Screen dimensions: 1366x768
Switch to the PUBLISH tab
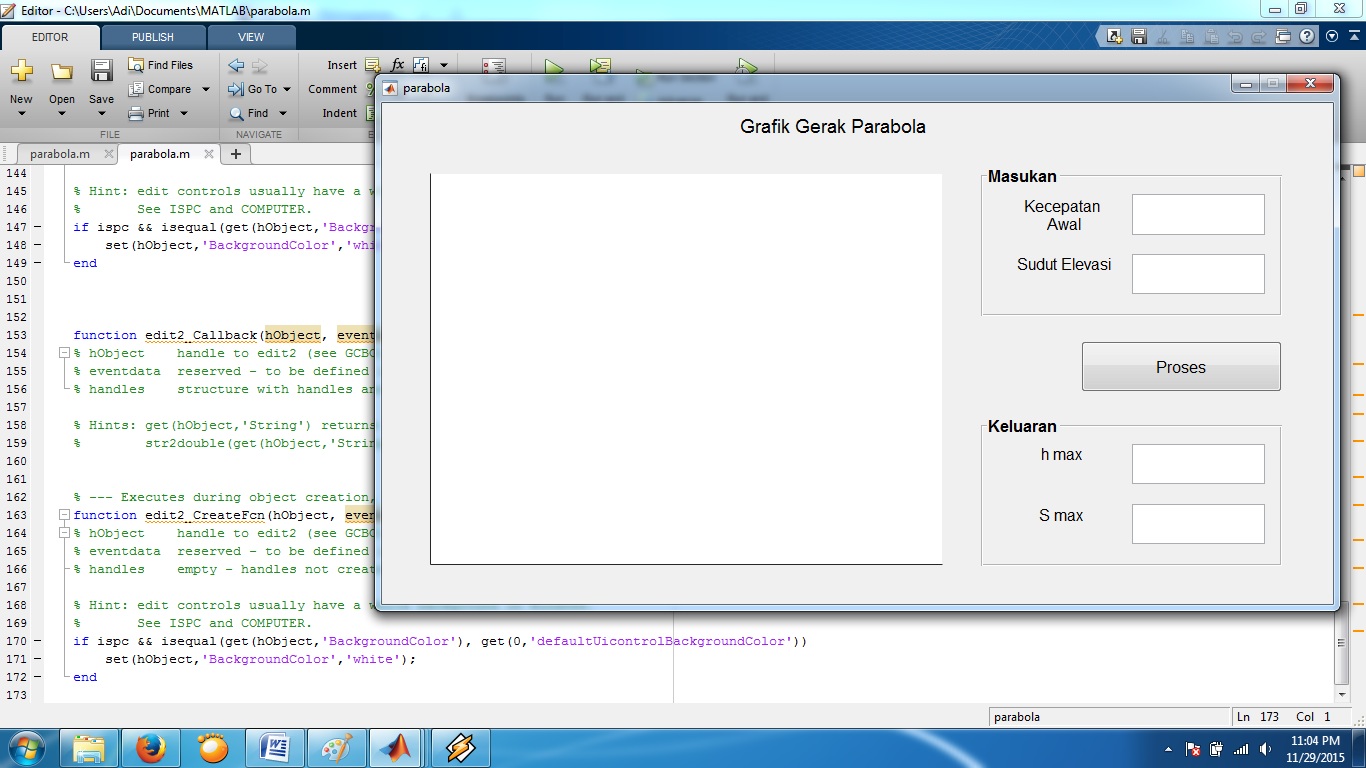tap(153, 37)
